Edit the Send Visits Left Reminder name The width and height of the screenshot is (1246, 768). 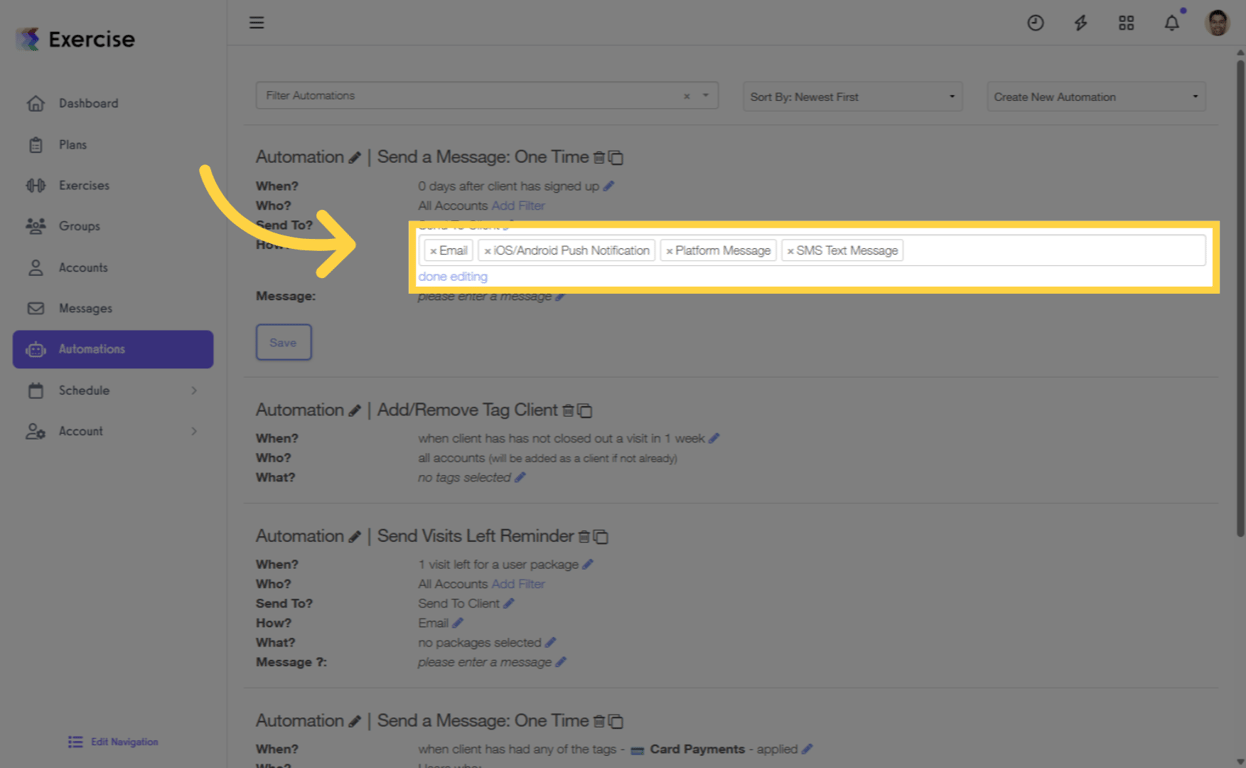pos(354,537)
